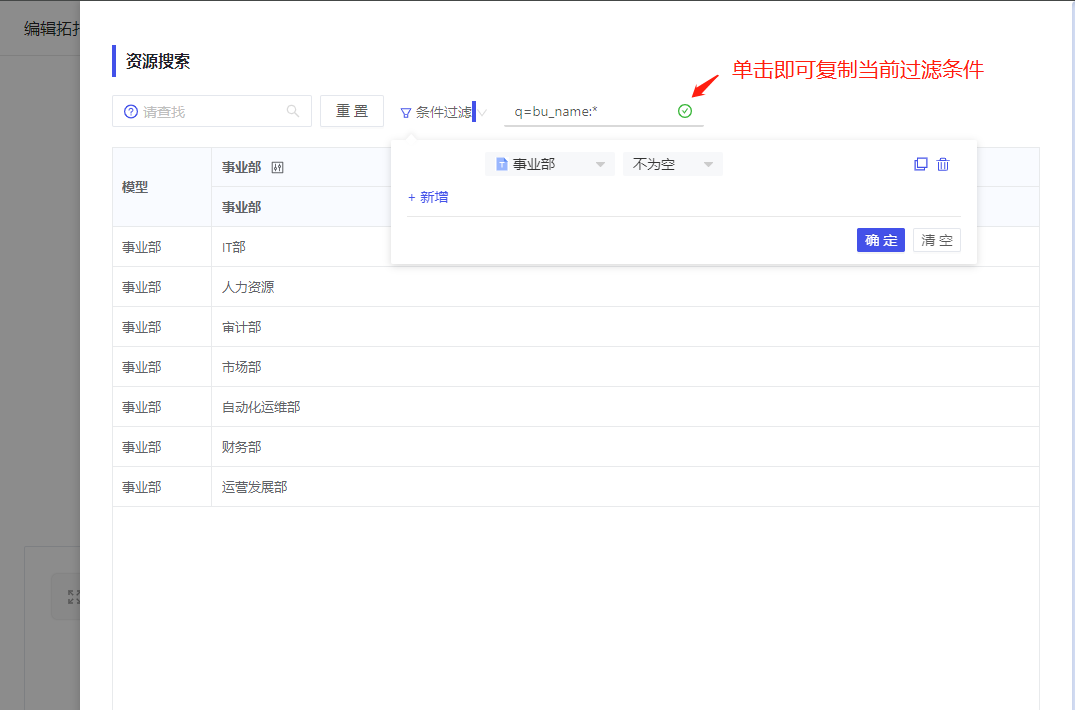Click the column settings icon beside 事业部 header
The height and width of the screenshot is (710, 1075).
coord(278,167)
